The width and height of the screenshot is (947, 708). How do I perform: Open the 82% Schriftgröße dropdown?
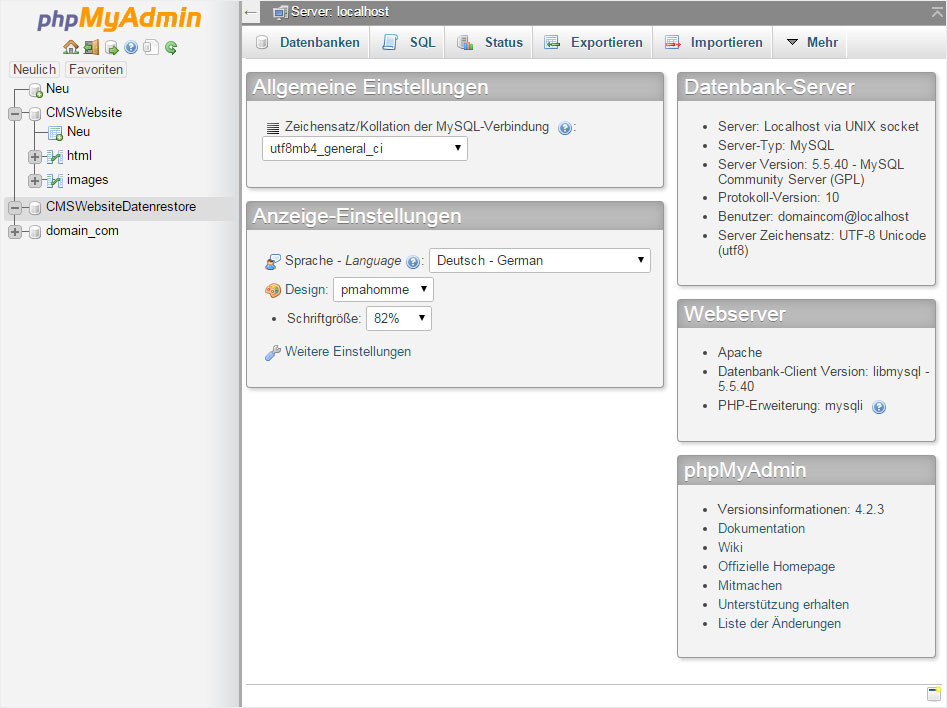click(x=399, y=318)
